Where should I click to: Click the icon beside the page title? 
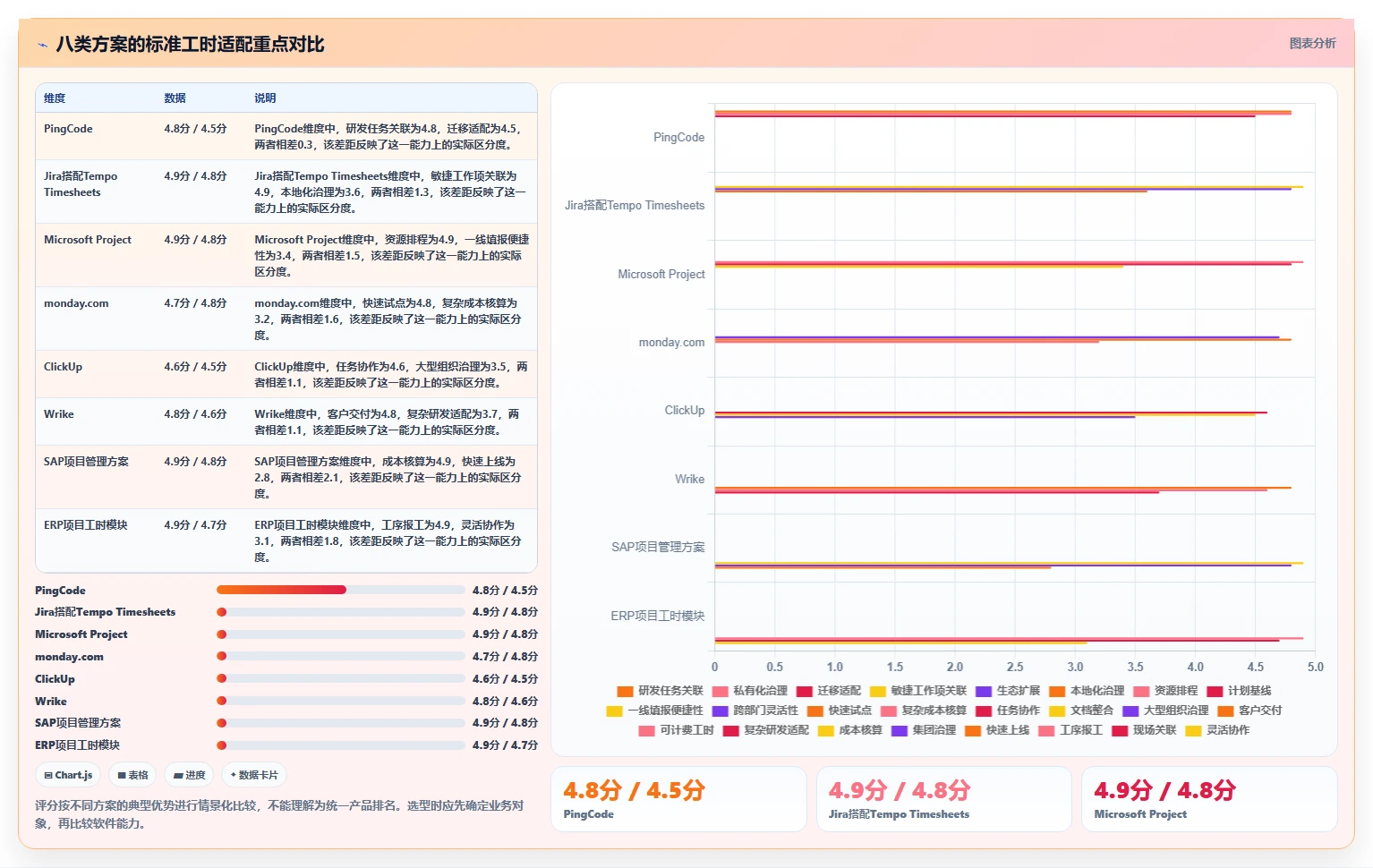pyautogui.click(x=42, y=45)
